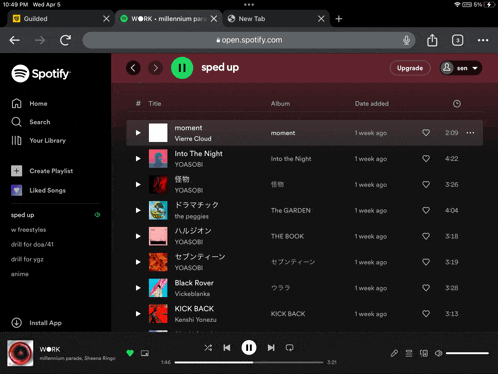Click the Upgrade button
This screenshot has width=498, height=374.
pos(410,68)
